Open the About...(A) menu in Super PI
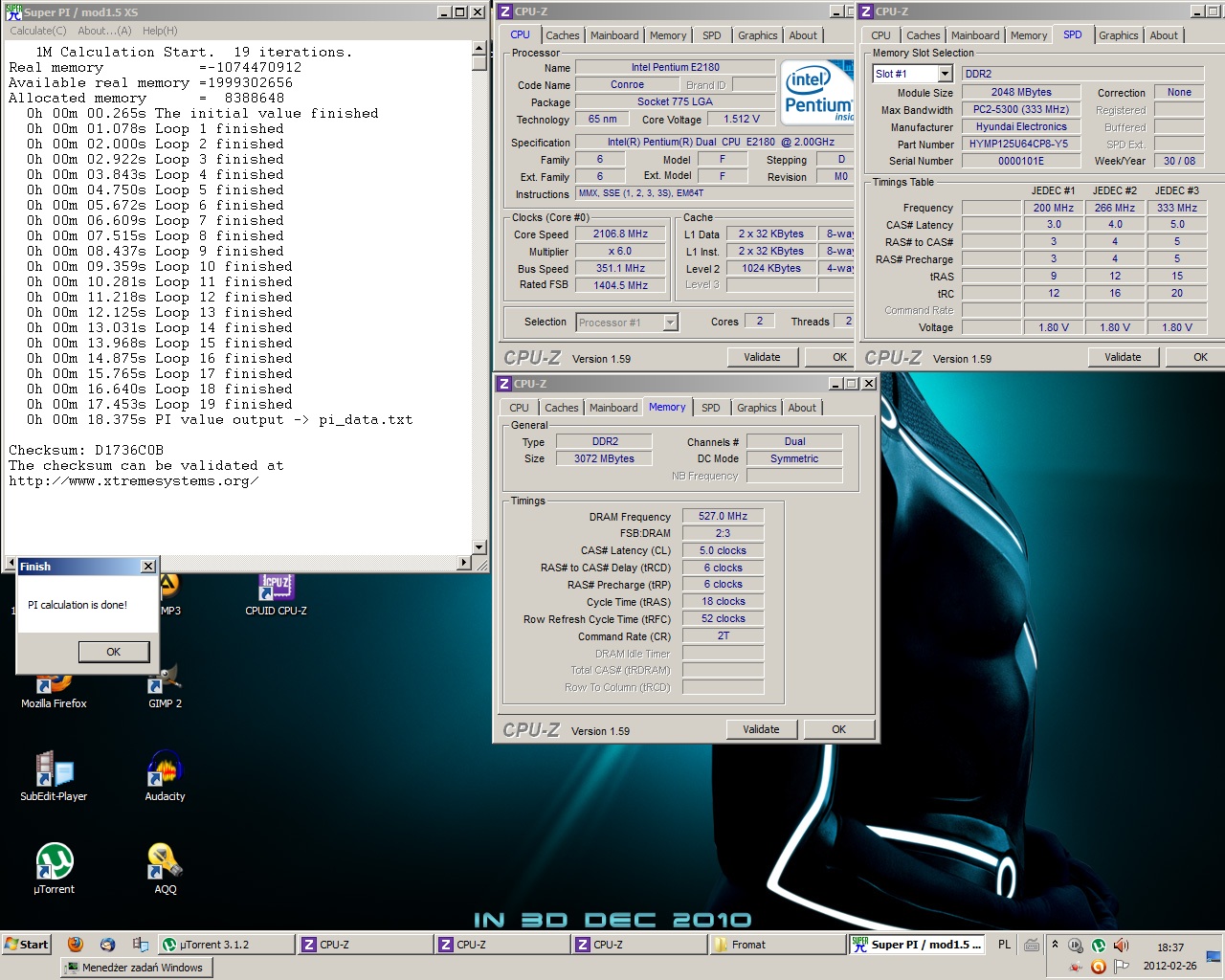Screen dimensions: 1225x980 point(105,31)
